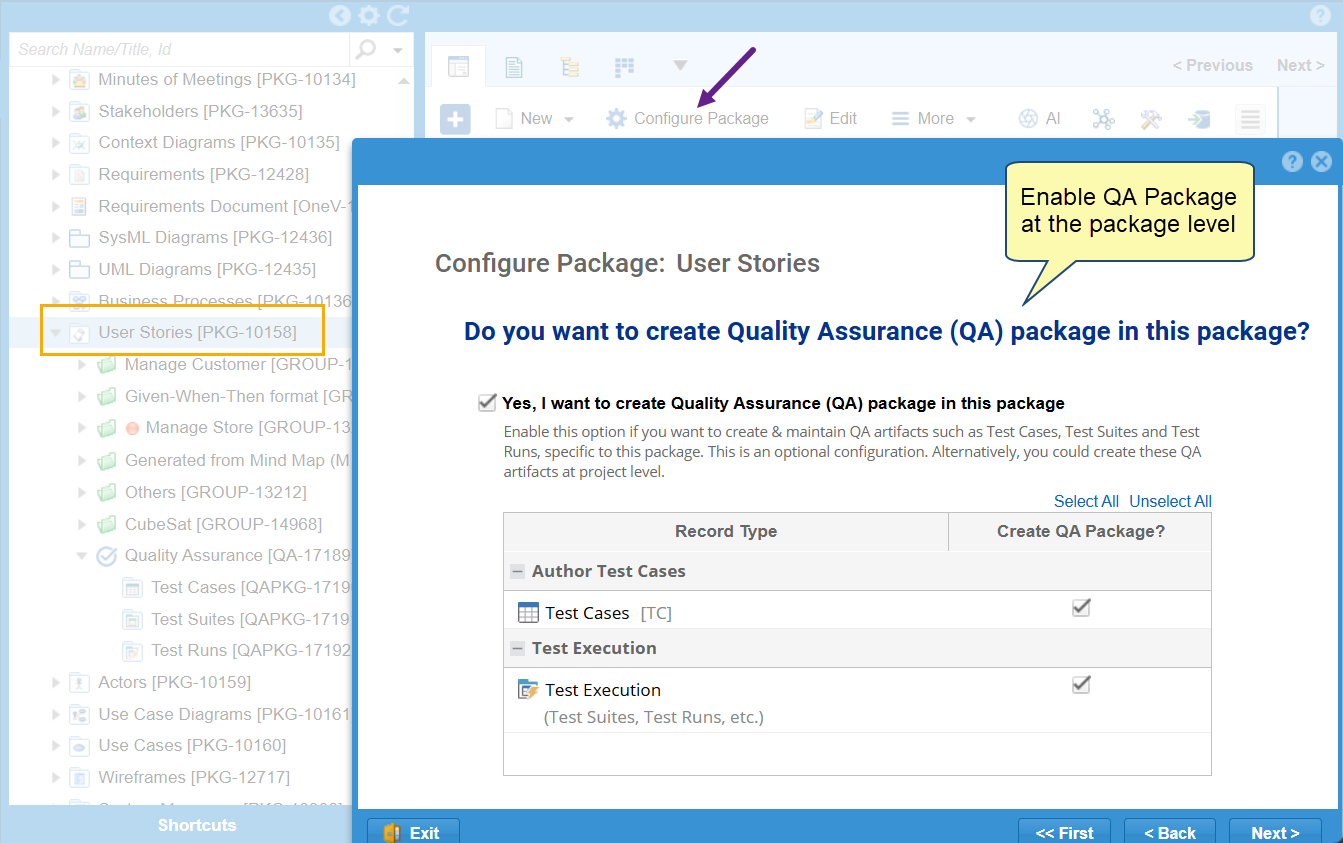
Task: Click the search magnifier icon
Action: coord(367,49)
